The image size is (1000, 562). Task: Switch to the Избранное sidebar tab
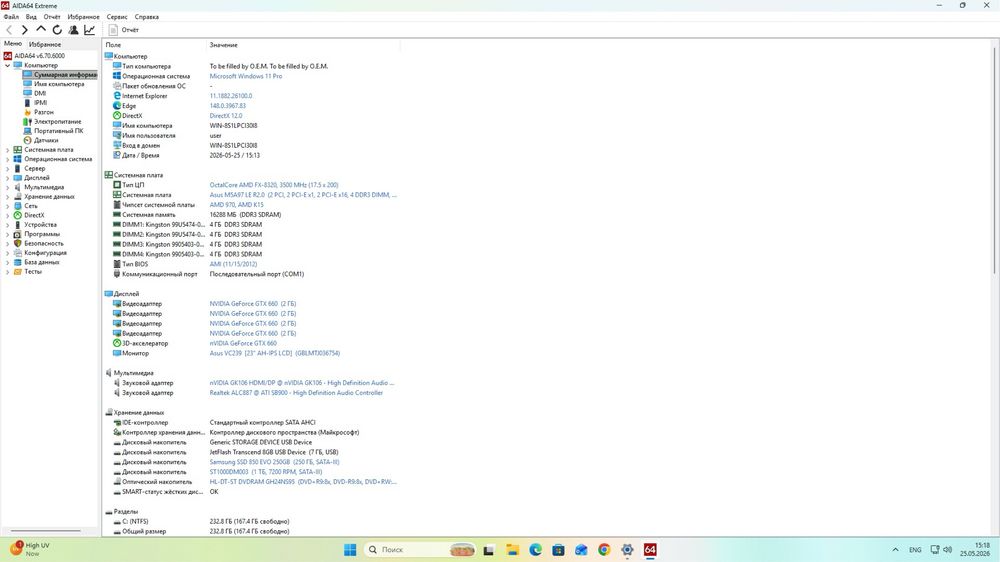(45, 44)
